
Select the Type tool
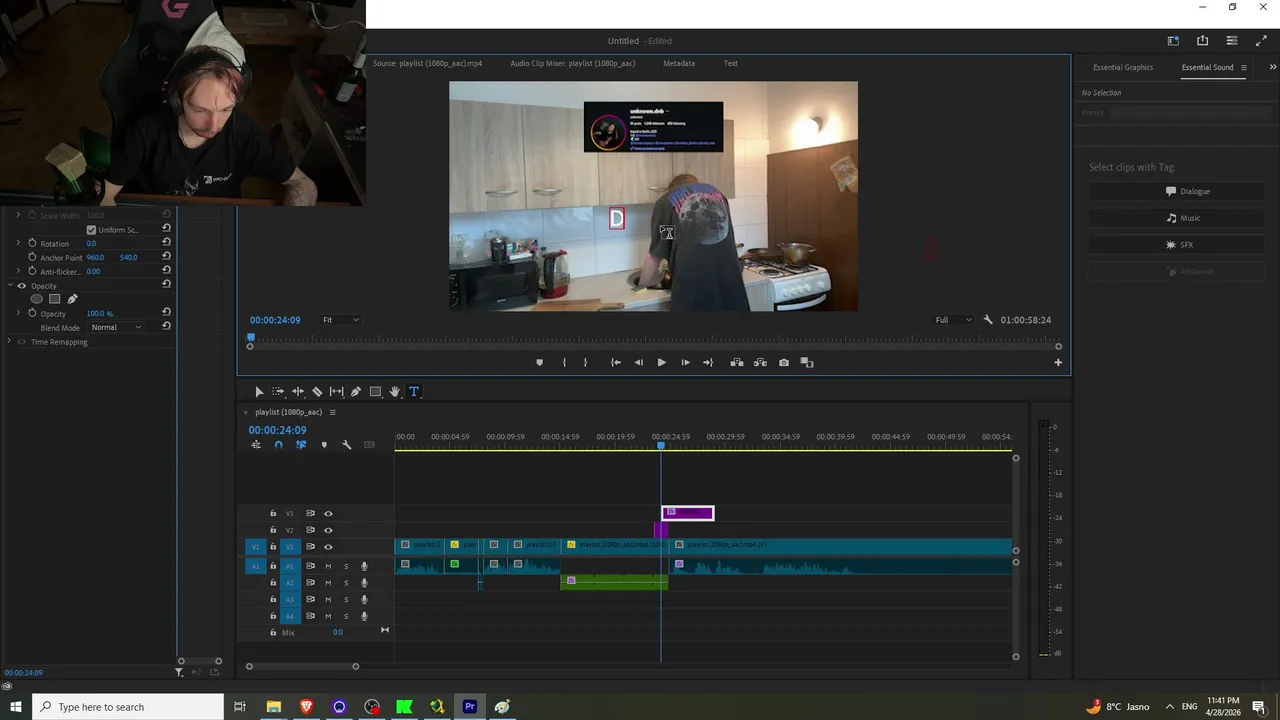tap(414, 392)
